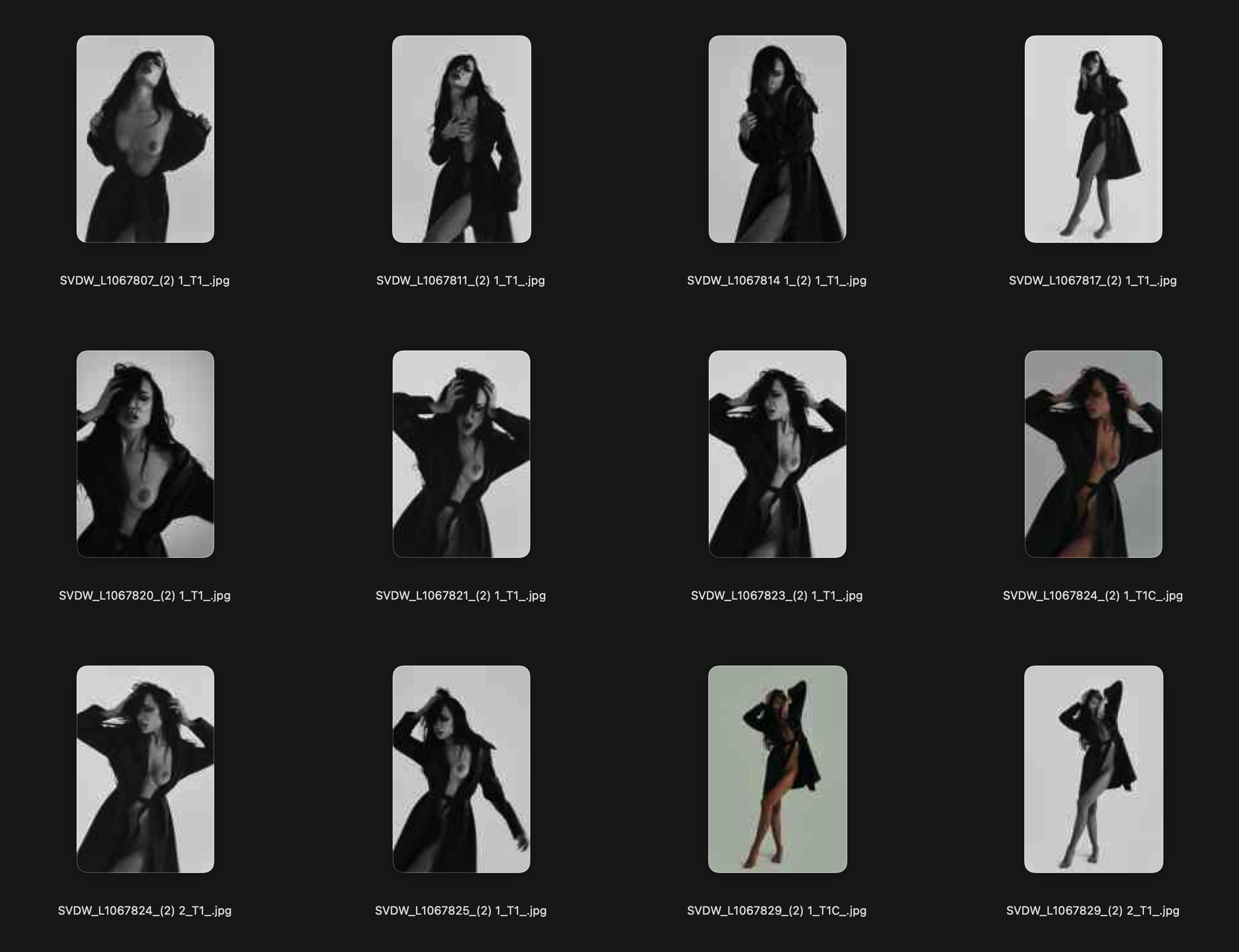
Task: Click filename label SVDW_L1067814 1_(2) 1_T1_.jpg
Action: coord(776,280)
